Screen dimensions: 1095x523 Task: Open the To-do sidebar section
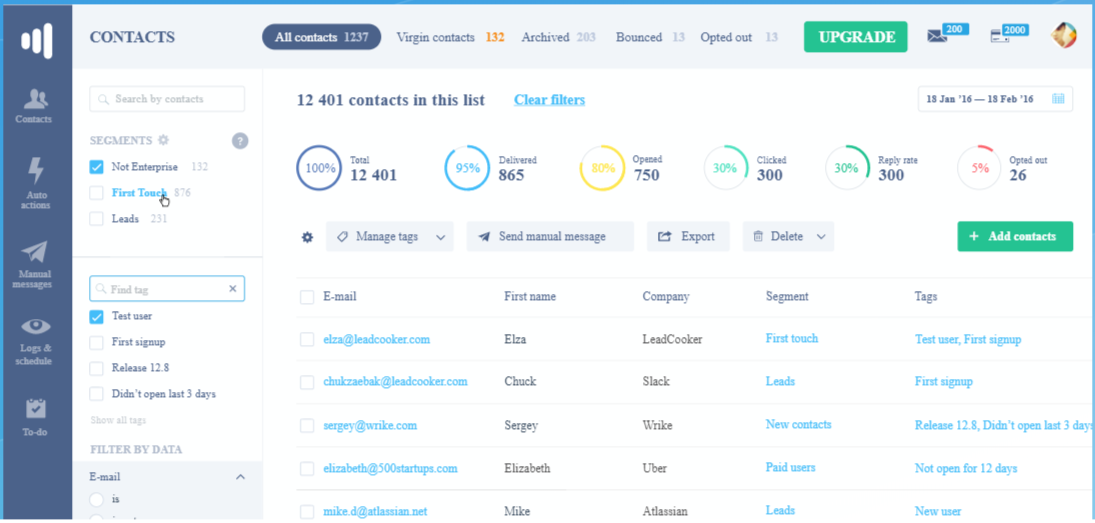[x=36, y=418]
